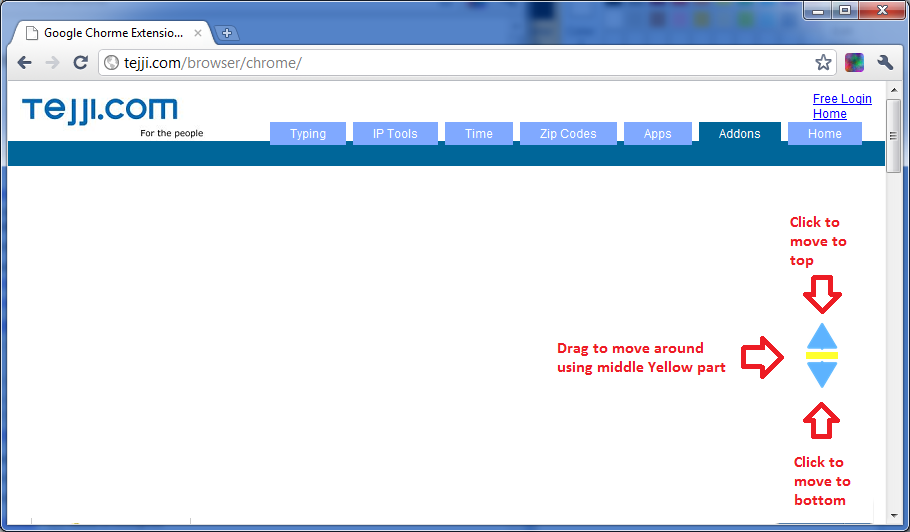This screenshot has height=532, width=910.
Task: Maximize the Chrome window
Action: 845,10
